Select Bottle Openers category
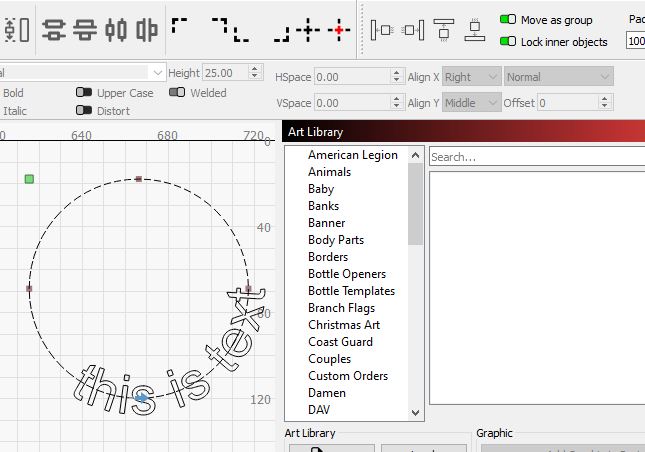This screenshot has height=452, width=645. pyautogui.click(x=347, y=274)
